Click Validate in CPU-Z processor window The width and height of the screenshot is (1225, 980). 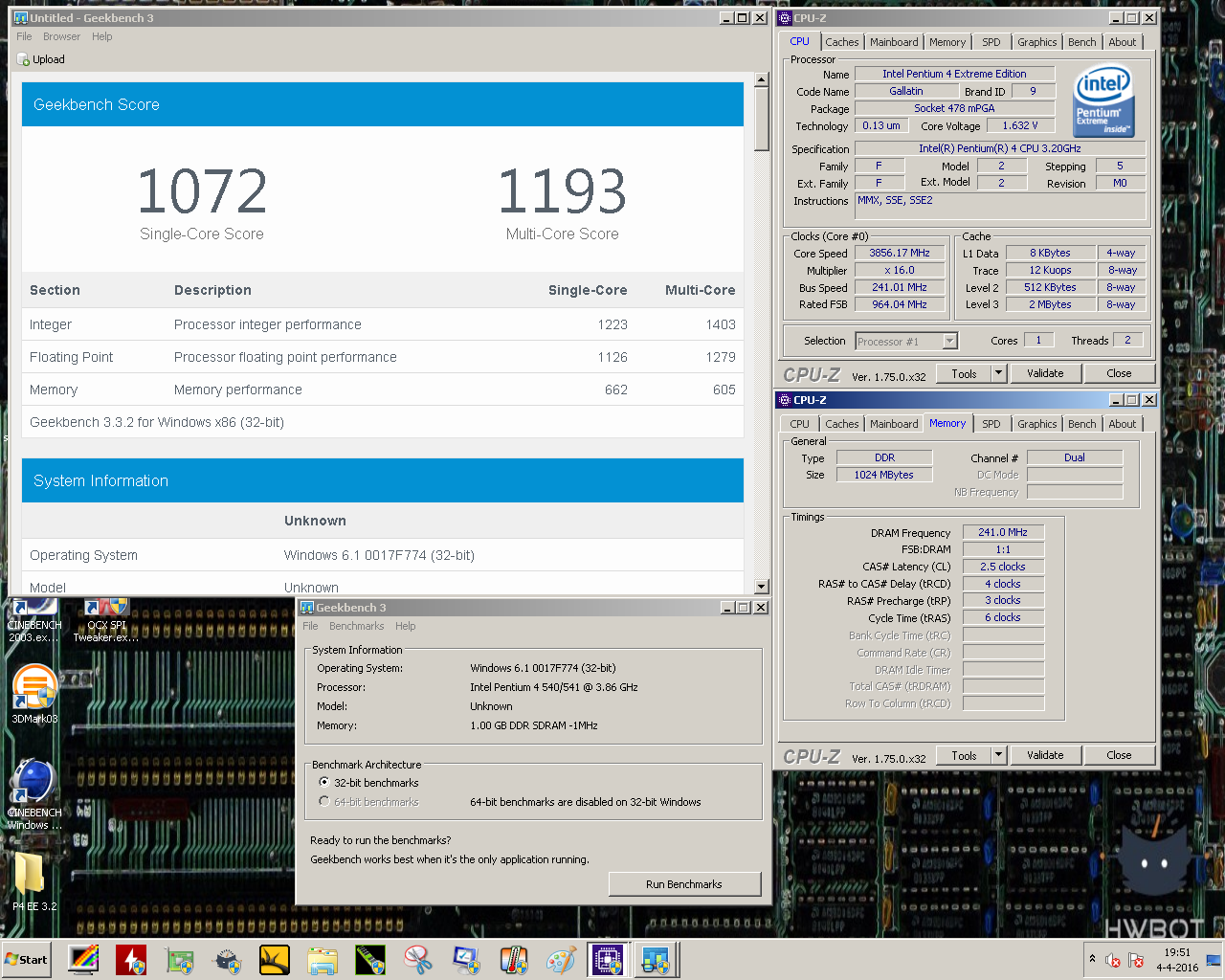(x=1045, y=373)
